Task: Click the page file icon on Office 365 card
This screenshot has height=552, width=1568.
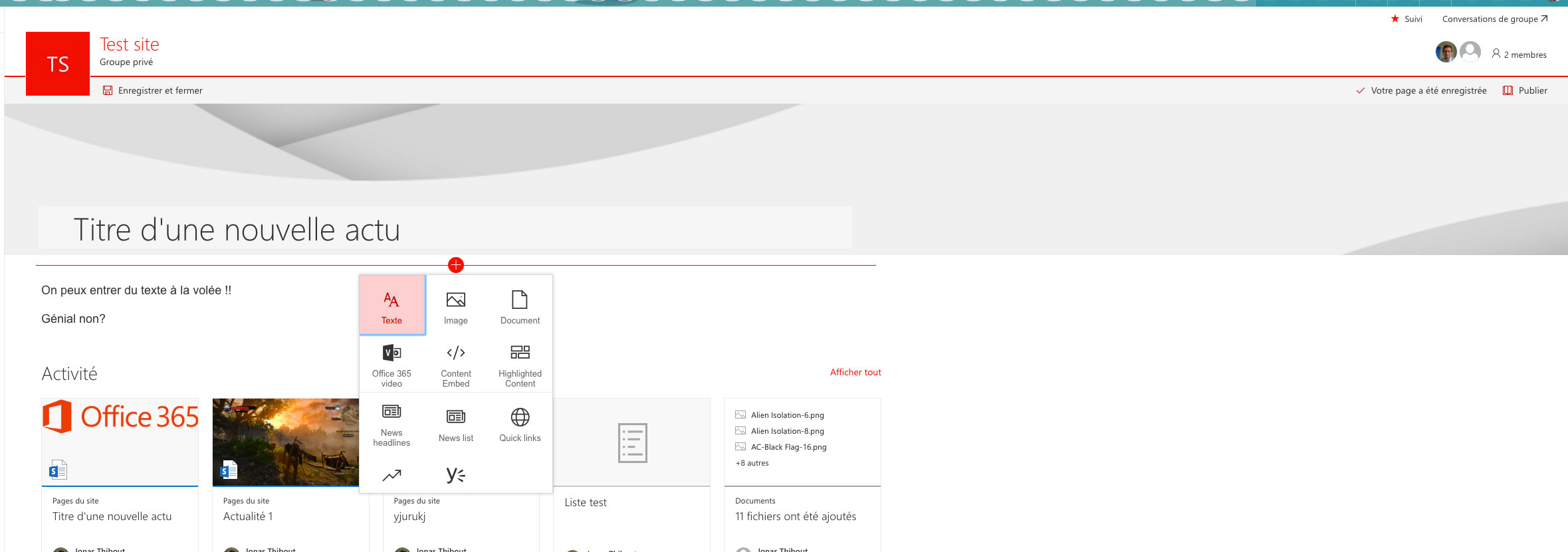Action: click(58, 470)
